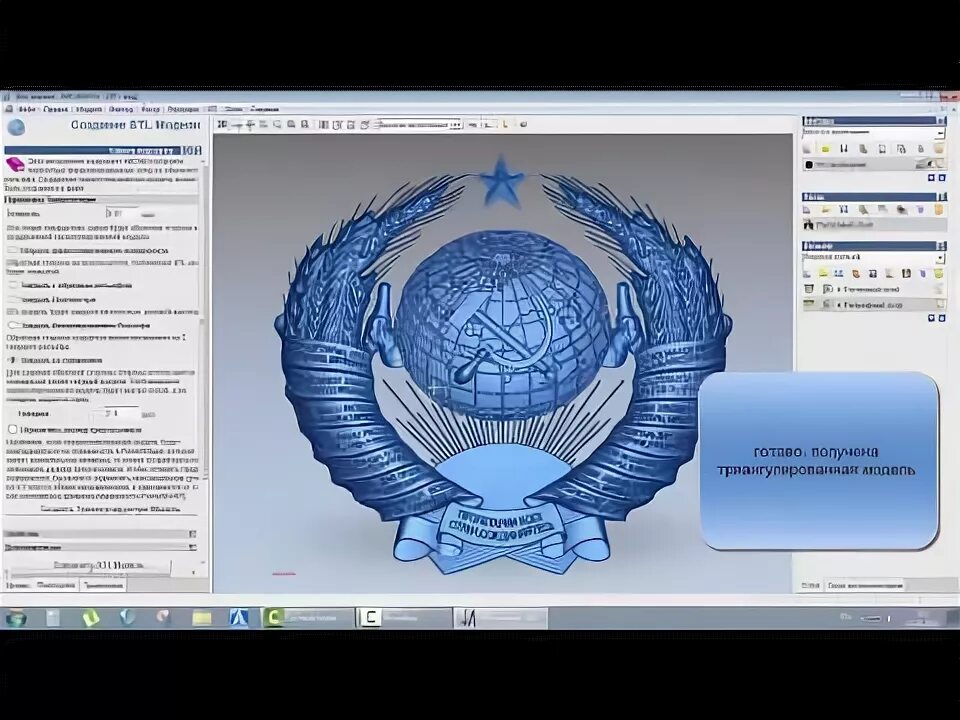
Task: Click the blue icon third in bottom layers toolbar
Action: click(839, 273)
